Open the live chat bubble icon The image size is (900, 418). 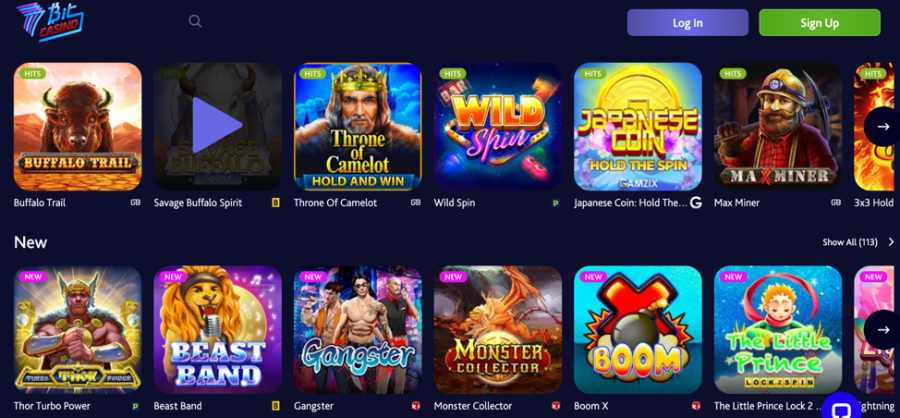point(841,409)
